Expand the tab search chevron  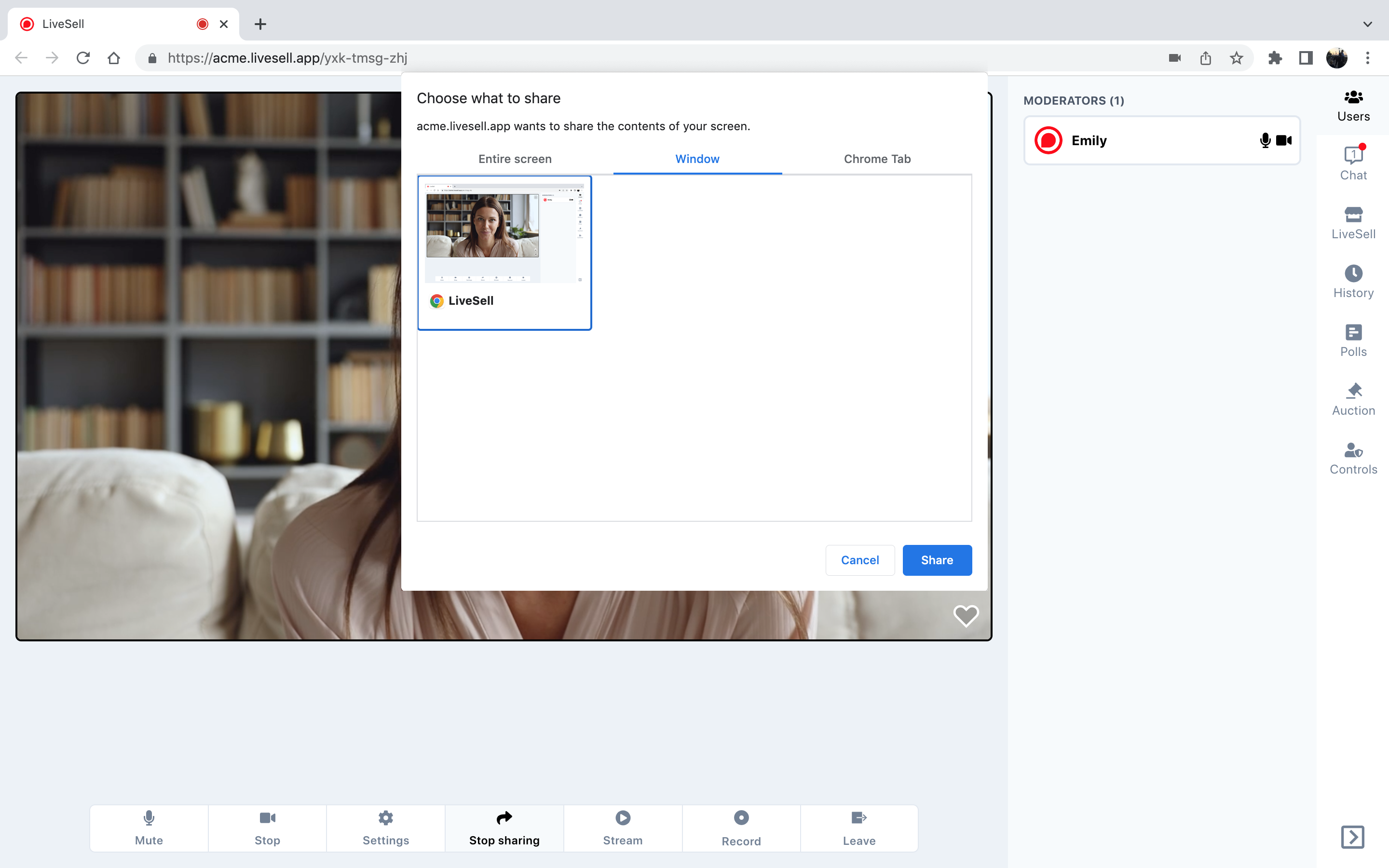(x=1368, y=24)
